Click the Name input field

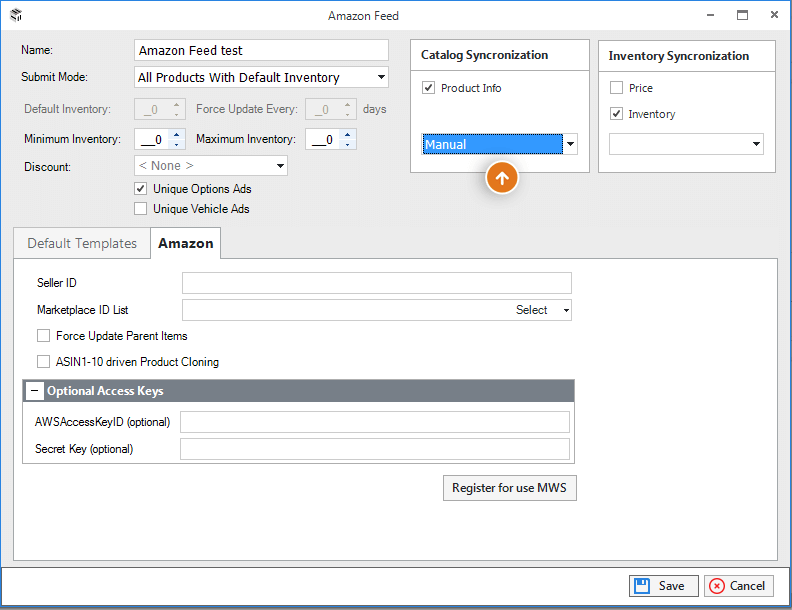point(261,50)
